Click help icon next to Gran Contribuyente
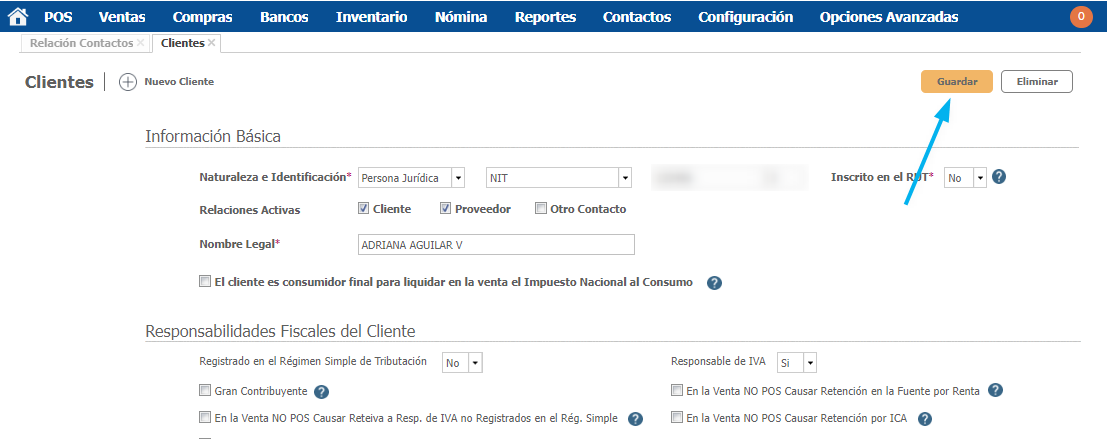This screenshot has width=1107, height=439. [322, 392]
